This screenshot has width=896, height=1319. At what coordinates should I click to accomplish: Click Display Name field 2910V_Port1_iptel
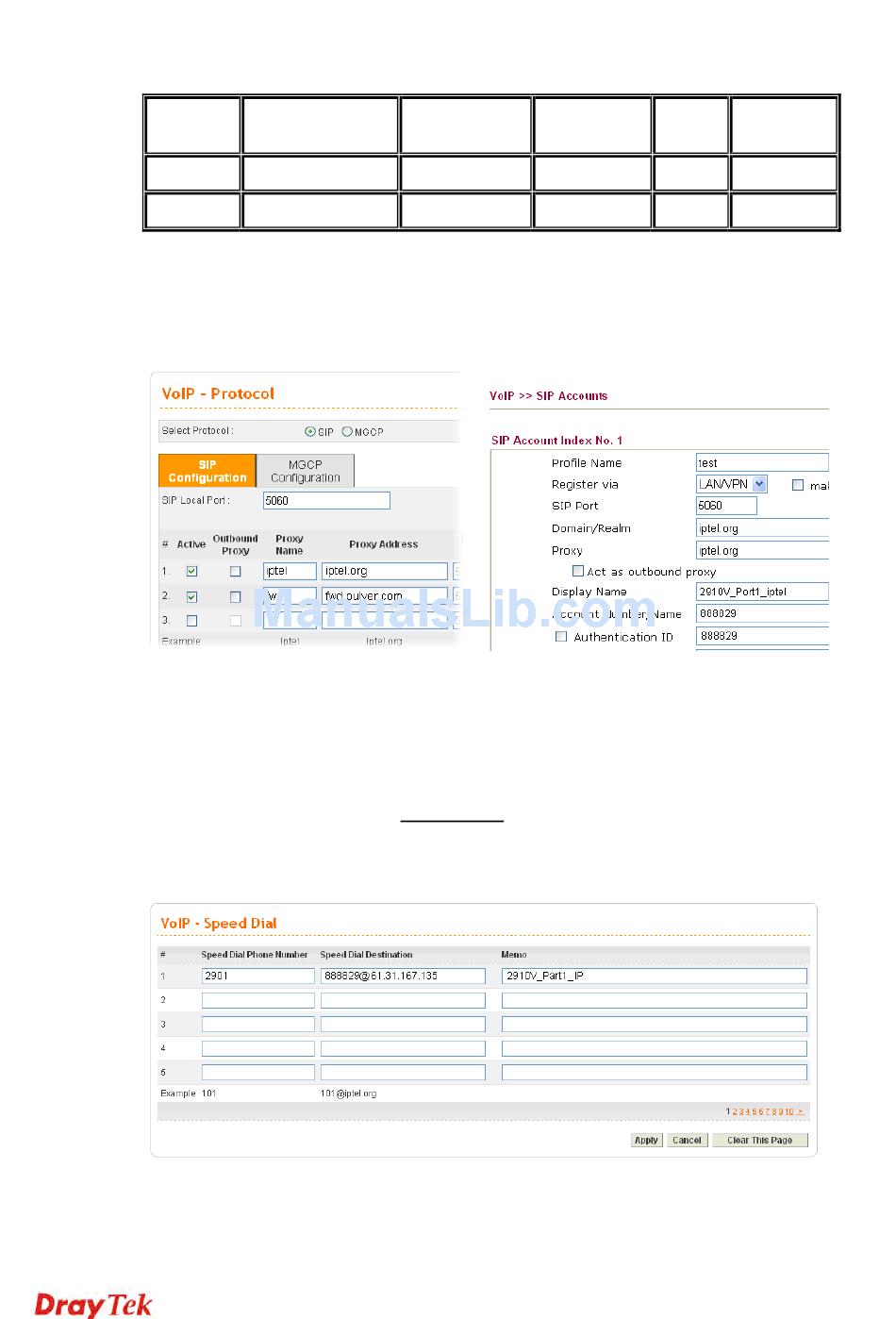point(762,592)
